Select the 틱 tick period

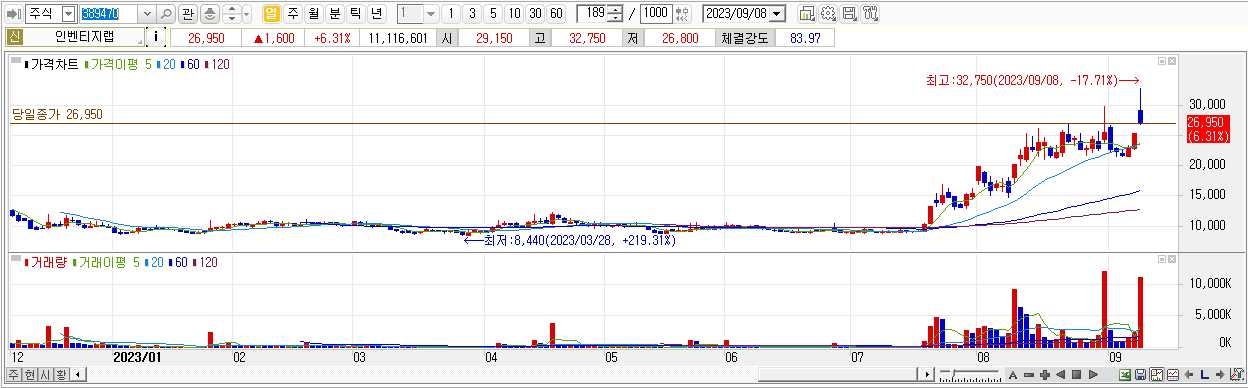[355, 14]
